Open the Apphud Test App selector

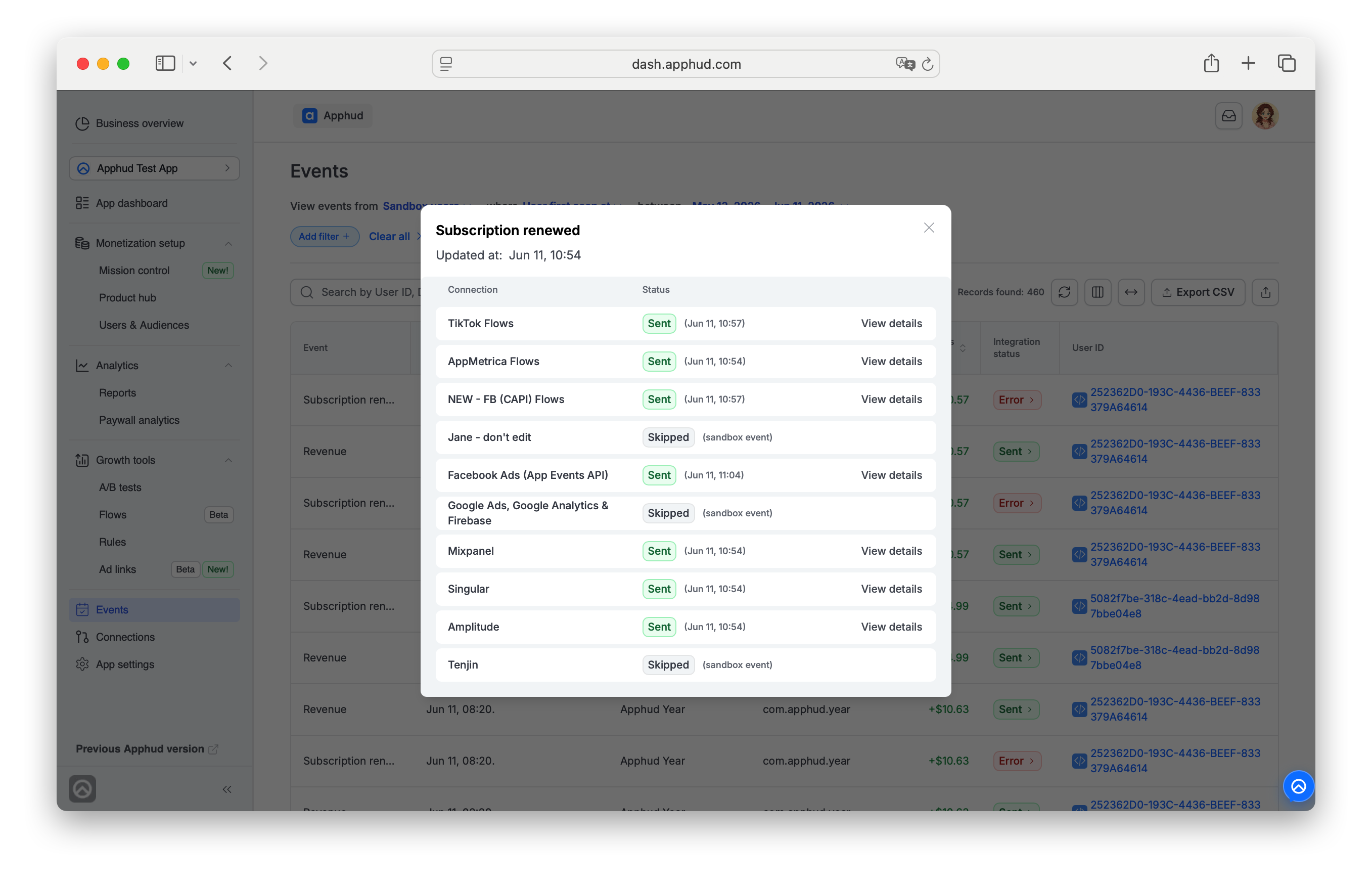pos(154,168)
